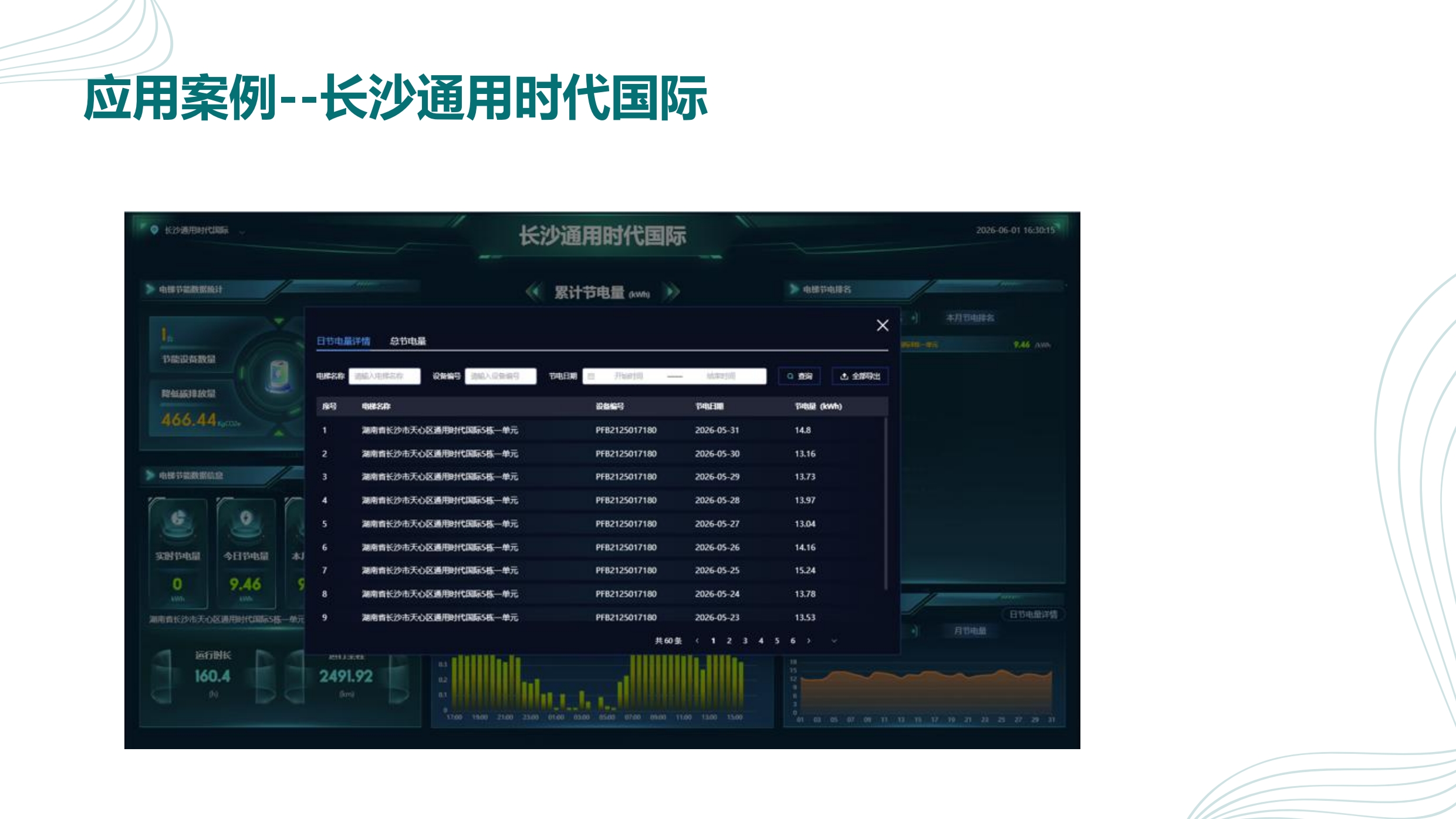Go to page 4 of the table
Screen dimensions: 1456x819
[x=761, y=641]
